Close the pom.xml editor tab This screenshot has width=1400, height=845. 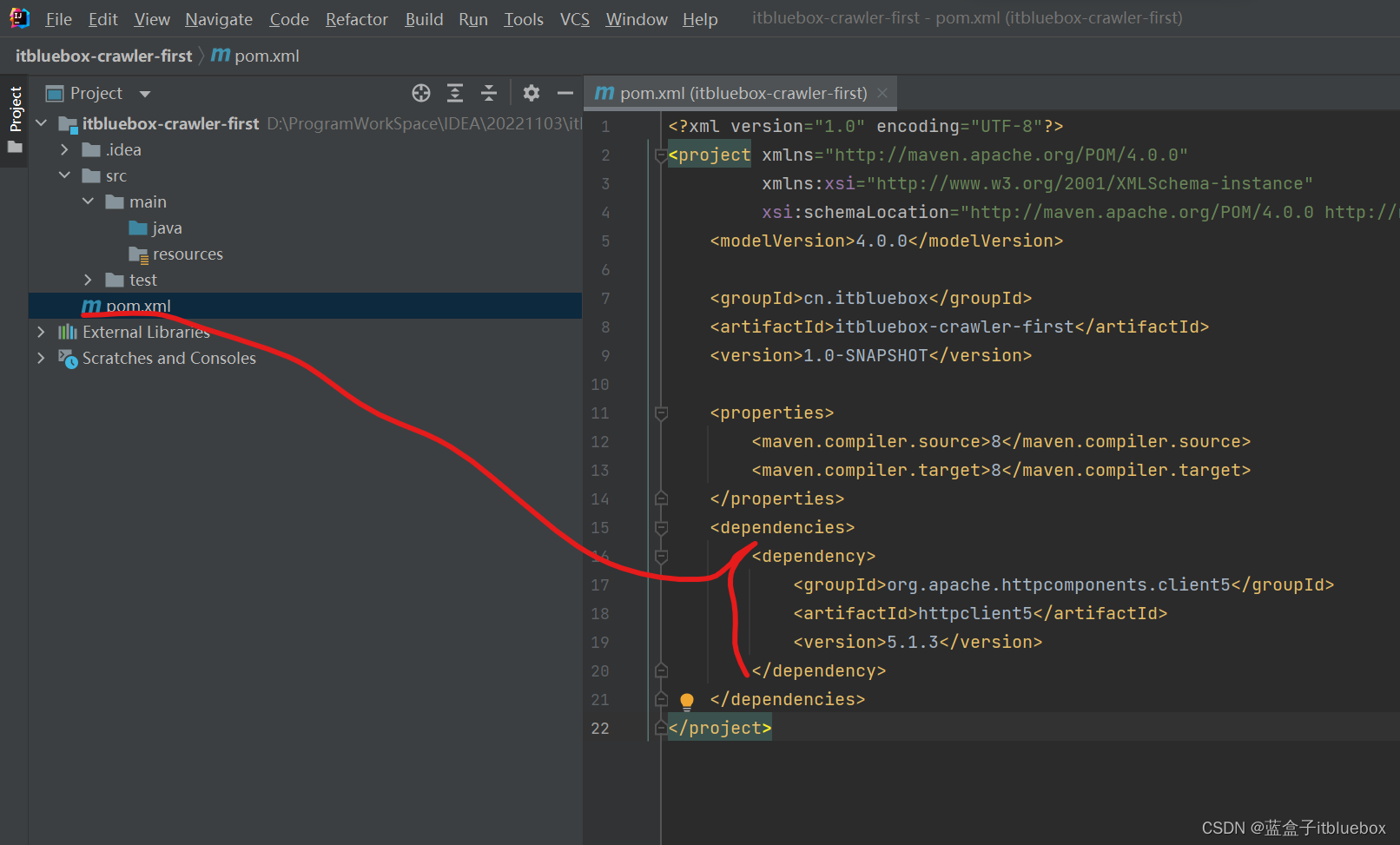[882, 93]
